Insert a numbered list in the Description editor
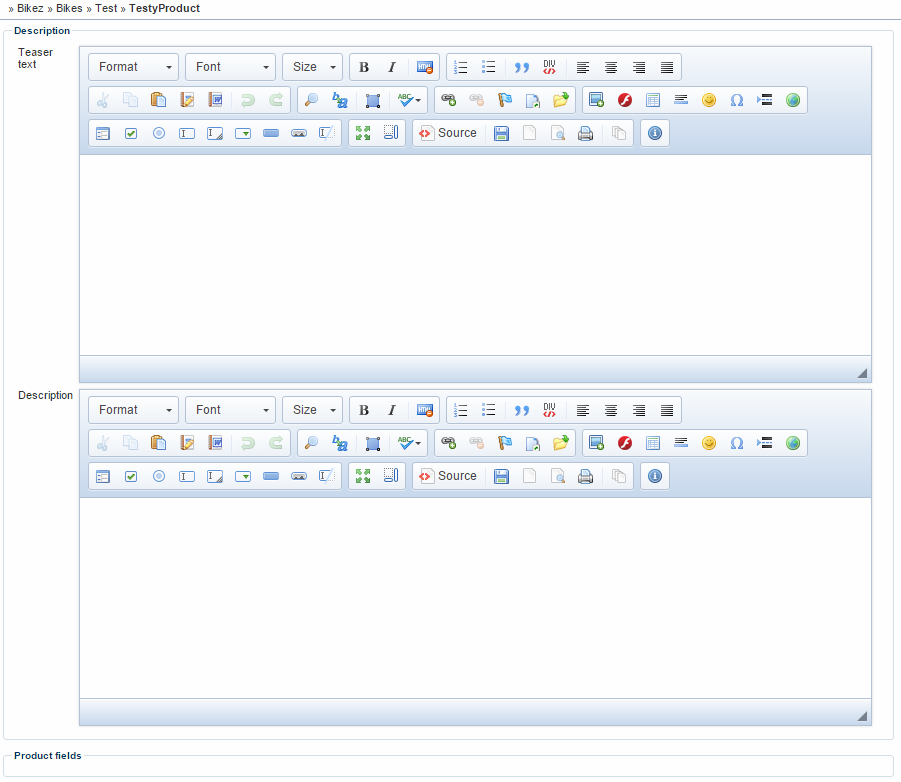This screenshot has width=901, height=782. point(461,410)
